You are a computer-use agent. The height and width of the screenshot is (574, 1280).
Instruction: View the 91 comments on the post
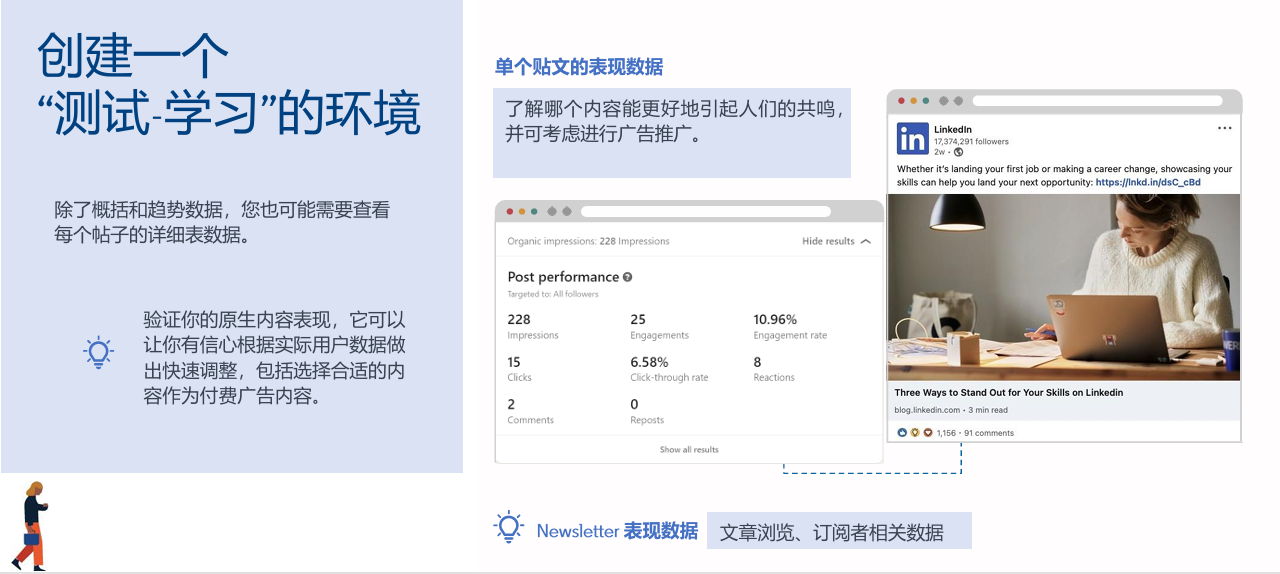[989, 433]
